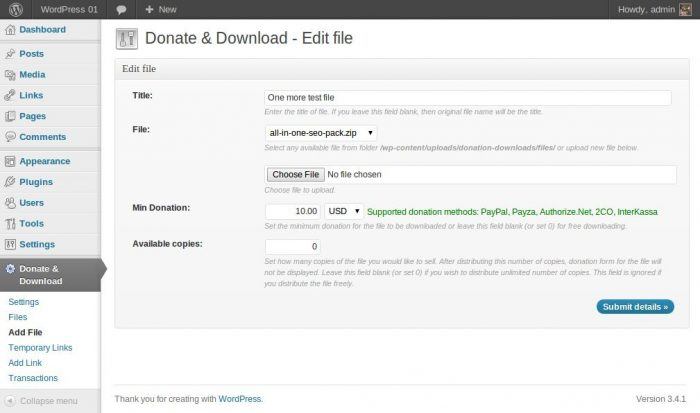
Task: Click the WordPress link in footer
Action: point(240,399)
